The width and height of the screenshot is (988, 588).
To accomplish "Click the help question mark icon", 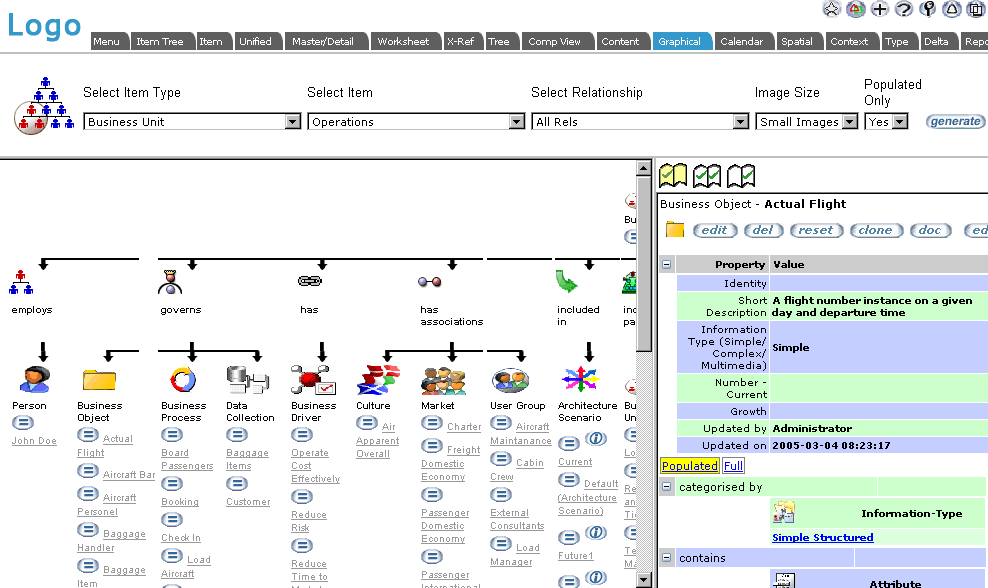I will tap(903, 9).
